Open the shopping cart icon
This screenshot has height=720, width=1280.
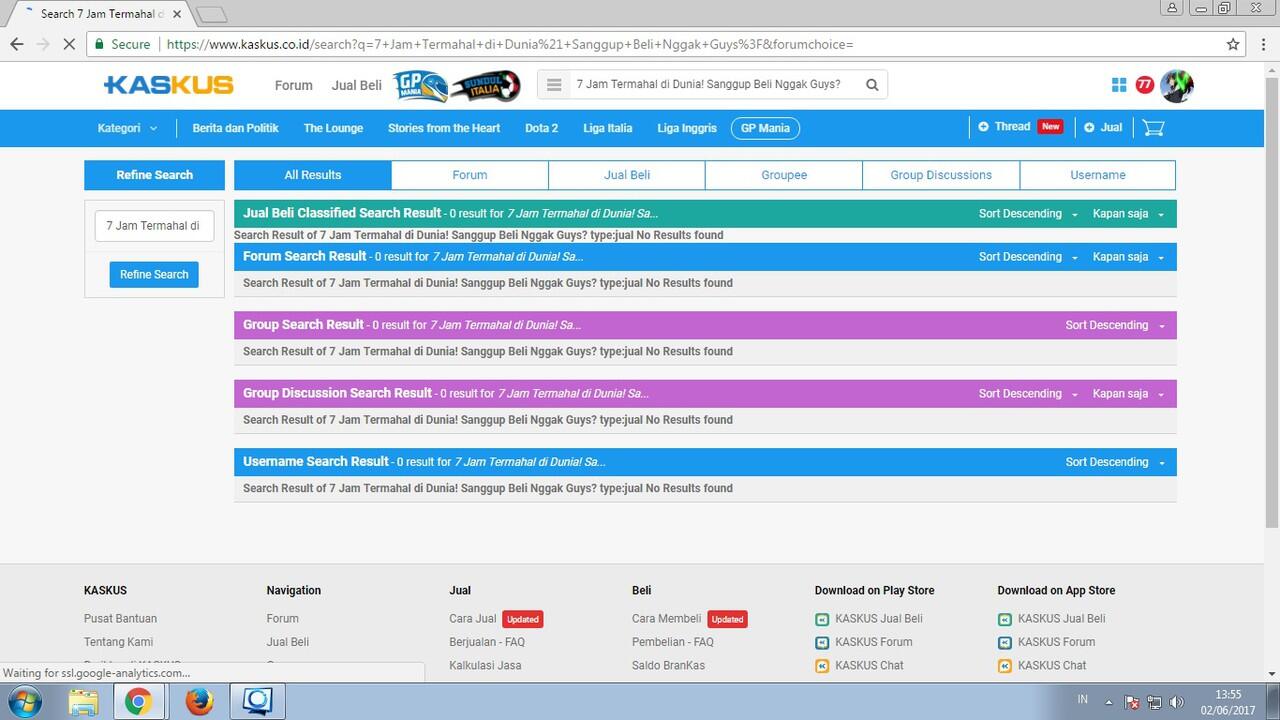(1153, 128)
